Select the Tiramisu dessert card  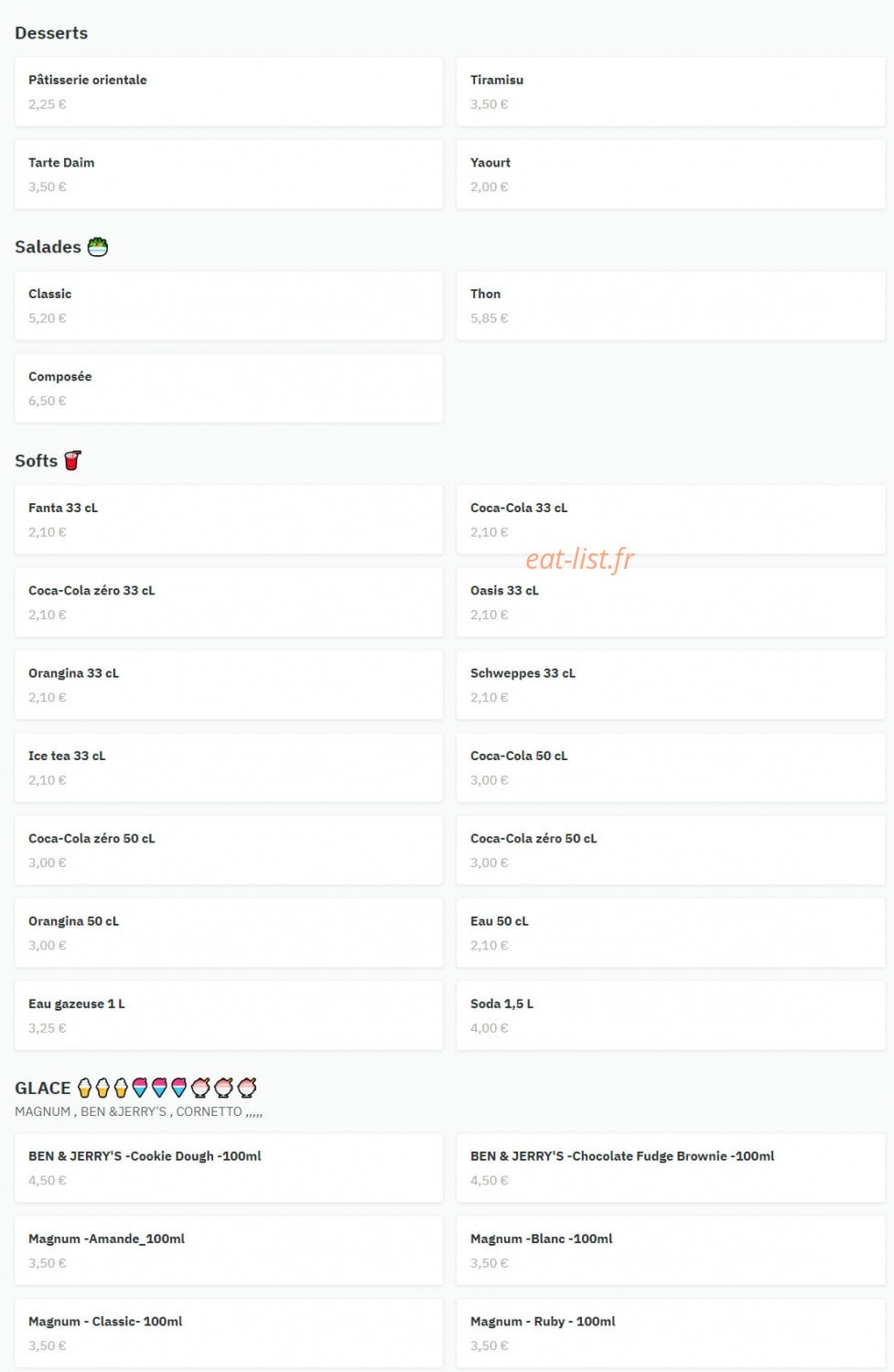(671, 91)
